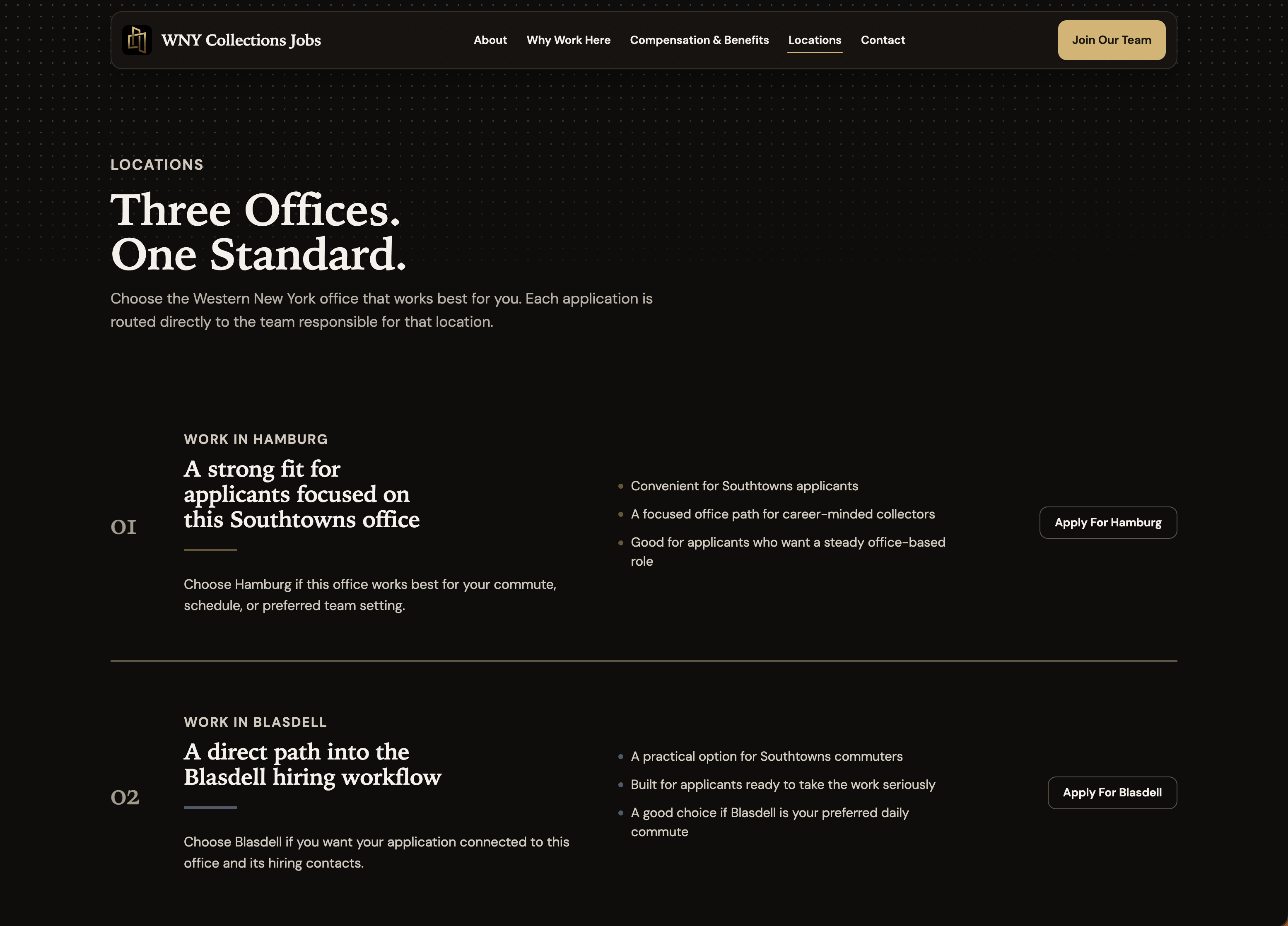Click the LOCATIONS section label
The height and width of the screenshot is (926, 1288).
click(157, 165)
